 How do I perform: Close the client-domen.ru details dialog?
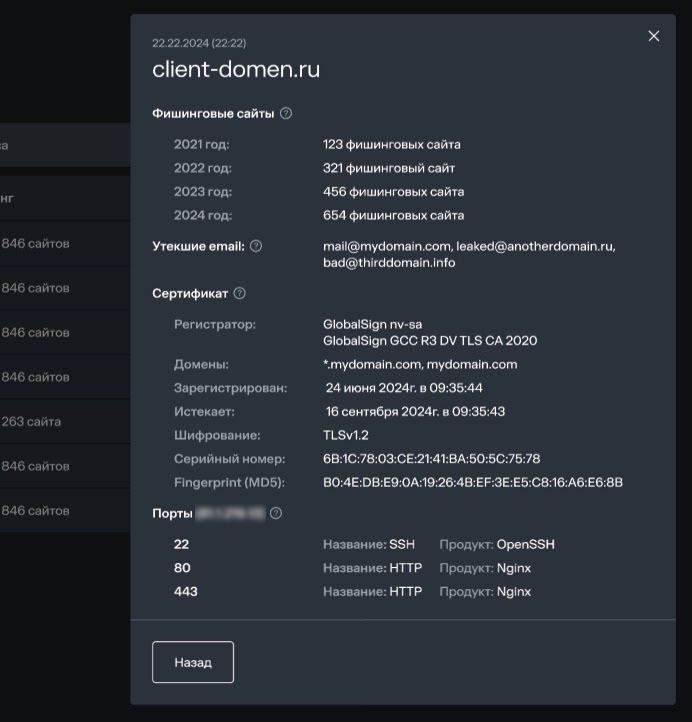click(x=654, y=36)
